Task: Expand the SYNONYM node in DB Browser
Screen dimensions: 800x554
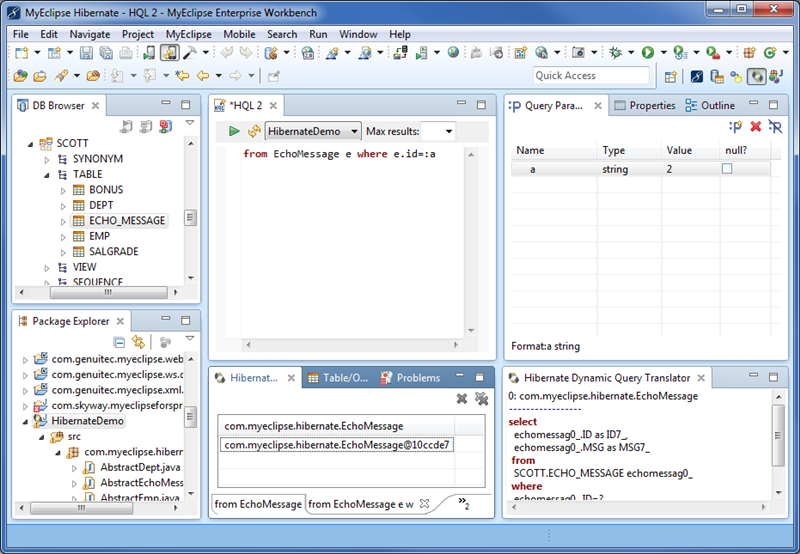Action: 46,159
